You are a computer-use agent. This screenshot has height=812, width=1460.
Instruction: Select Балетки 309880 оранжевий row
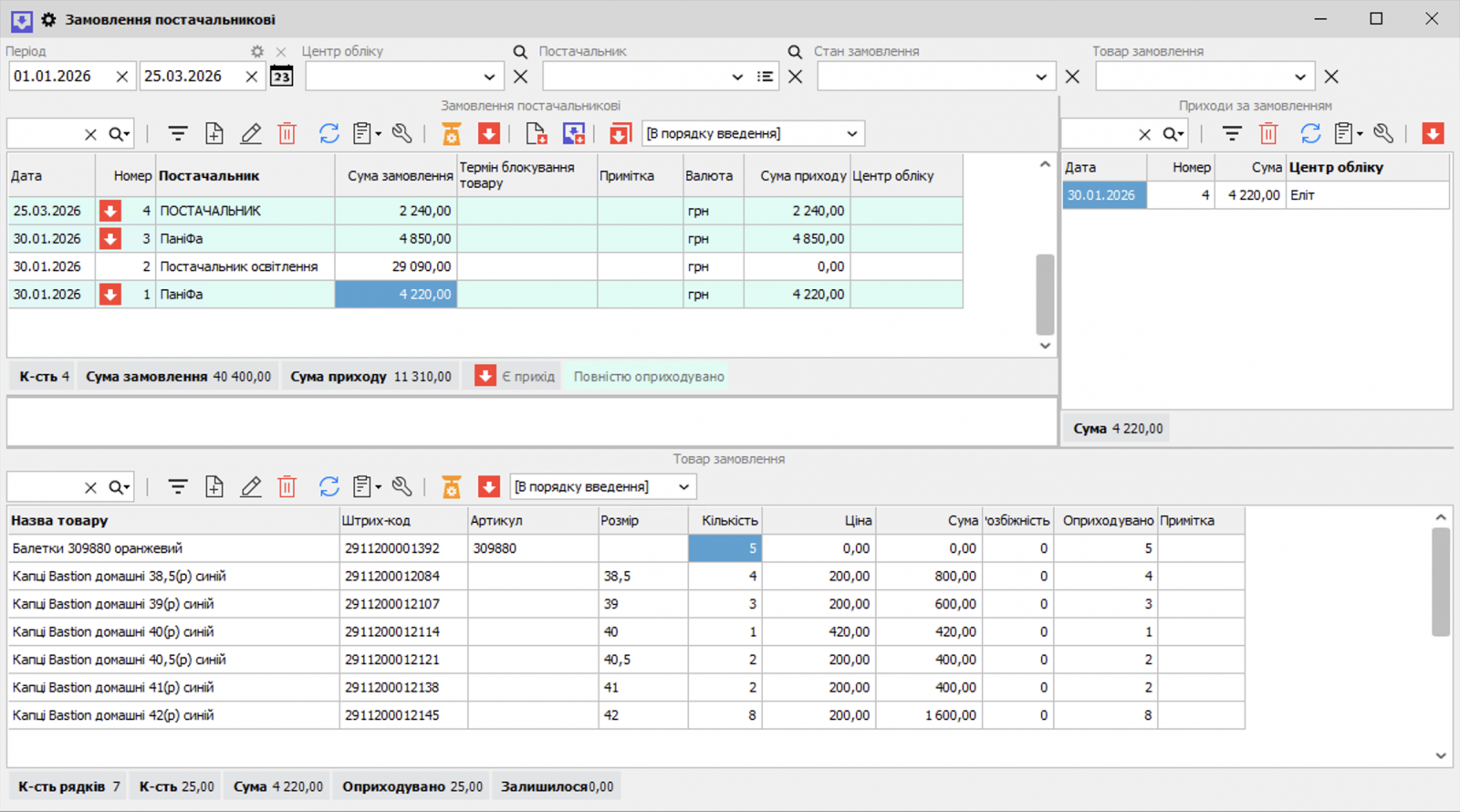point(626,548)
